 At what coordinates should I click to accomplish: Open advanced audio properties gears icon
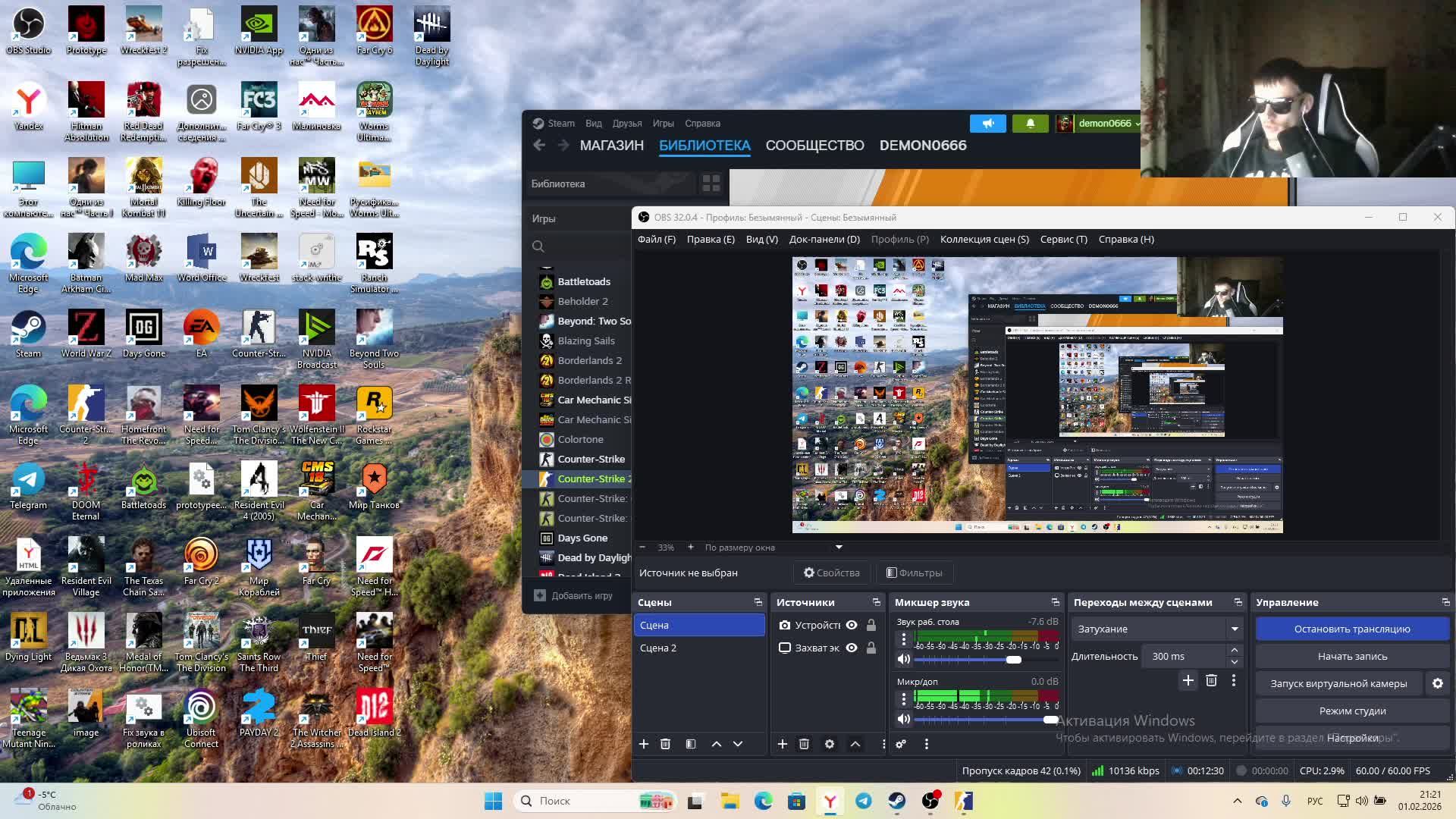point(901,744)
